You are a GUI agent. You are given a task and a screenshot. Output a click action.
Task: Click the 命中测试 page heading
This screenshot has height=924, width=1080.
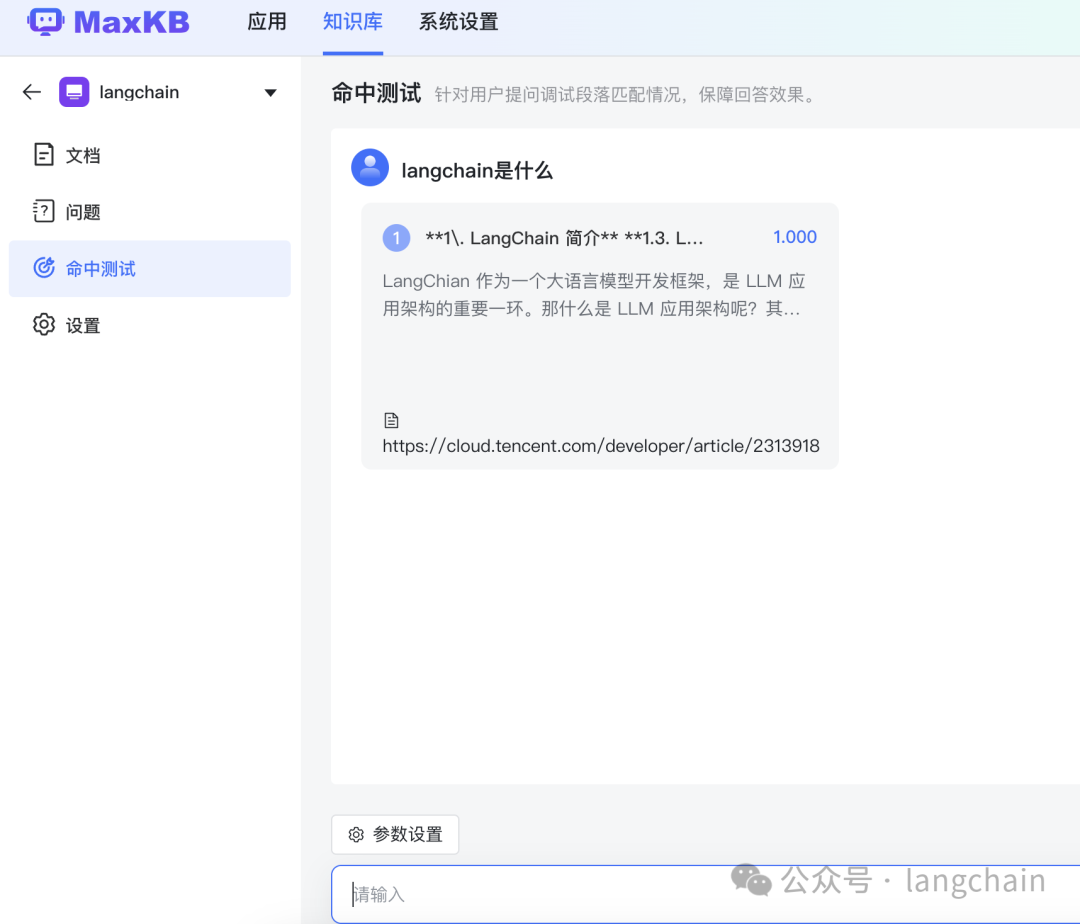pyautogui.click(x=376, y=93)
